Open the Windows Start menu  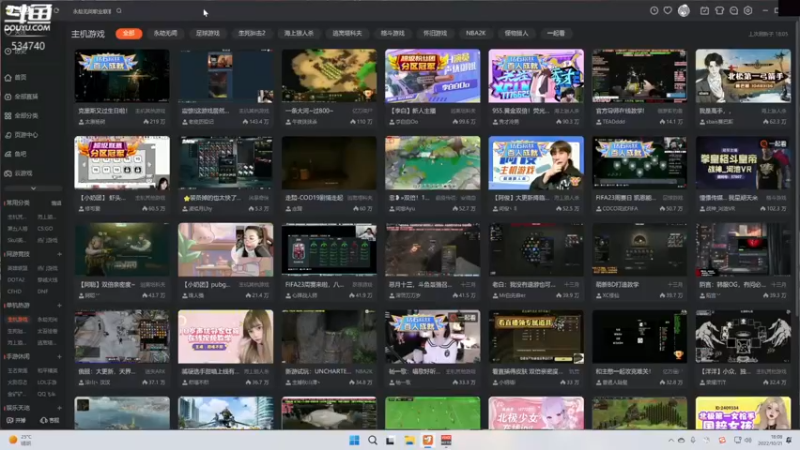354,440
